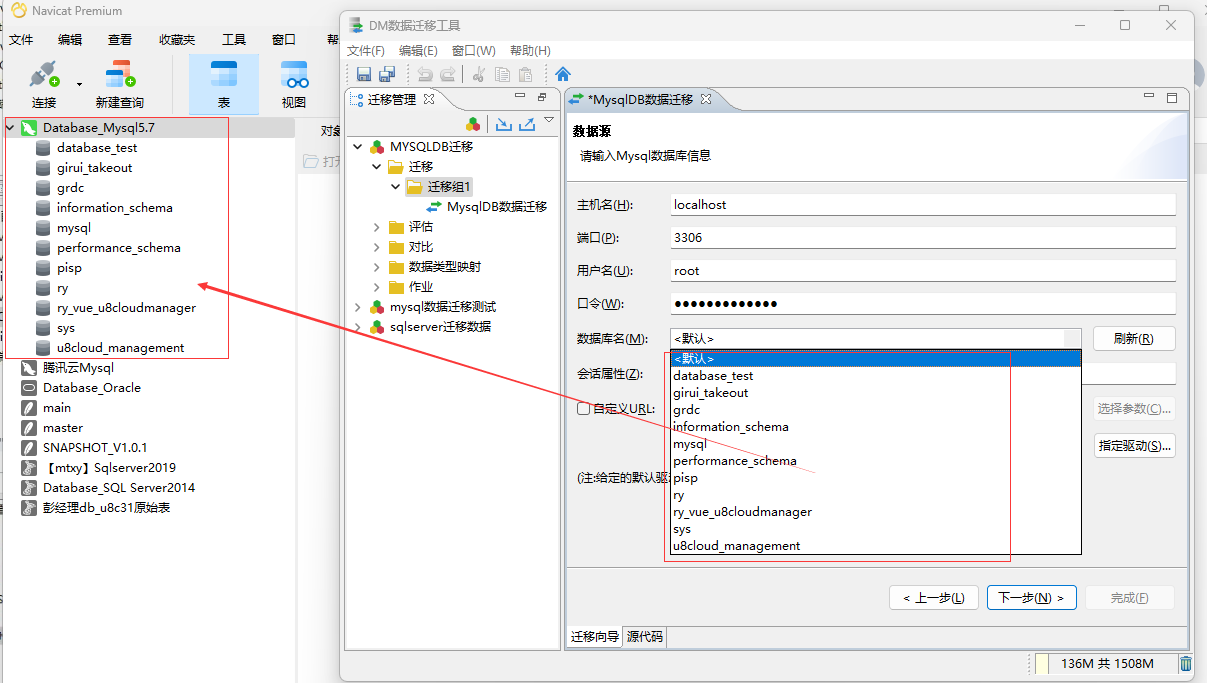The width and height of the screenshot is (1207, 683).
Task: Click the 下一步(N) > next button
Action: [1031, 598]
